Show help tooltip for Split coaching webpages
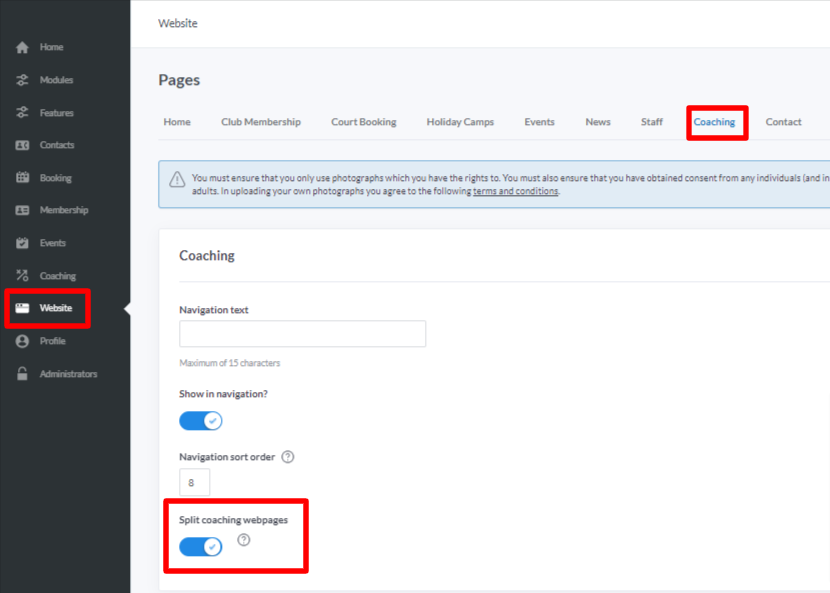 [x=244, y=541]
